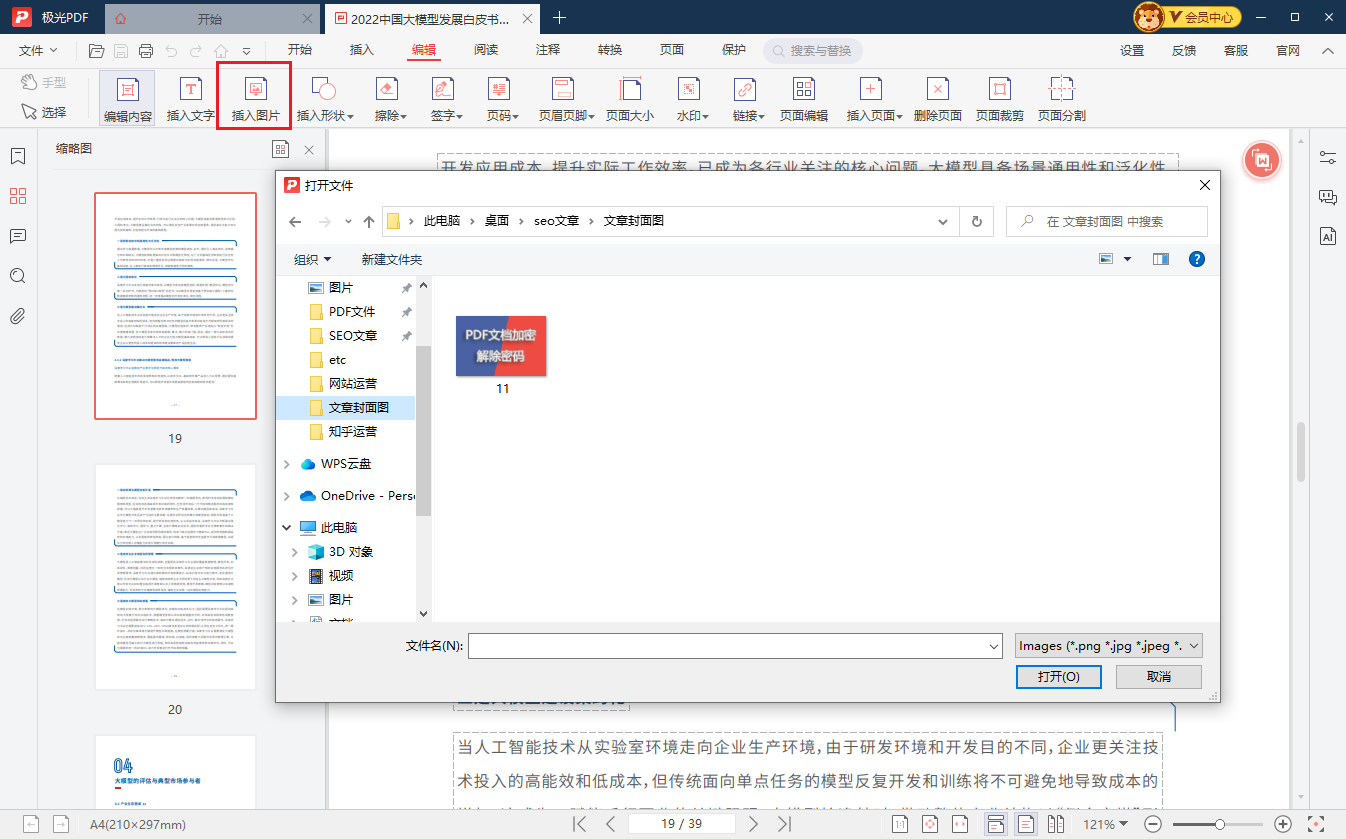Open the 链接 link tool
Viewport: 1346px width, 839px height.
748,99
